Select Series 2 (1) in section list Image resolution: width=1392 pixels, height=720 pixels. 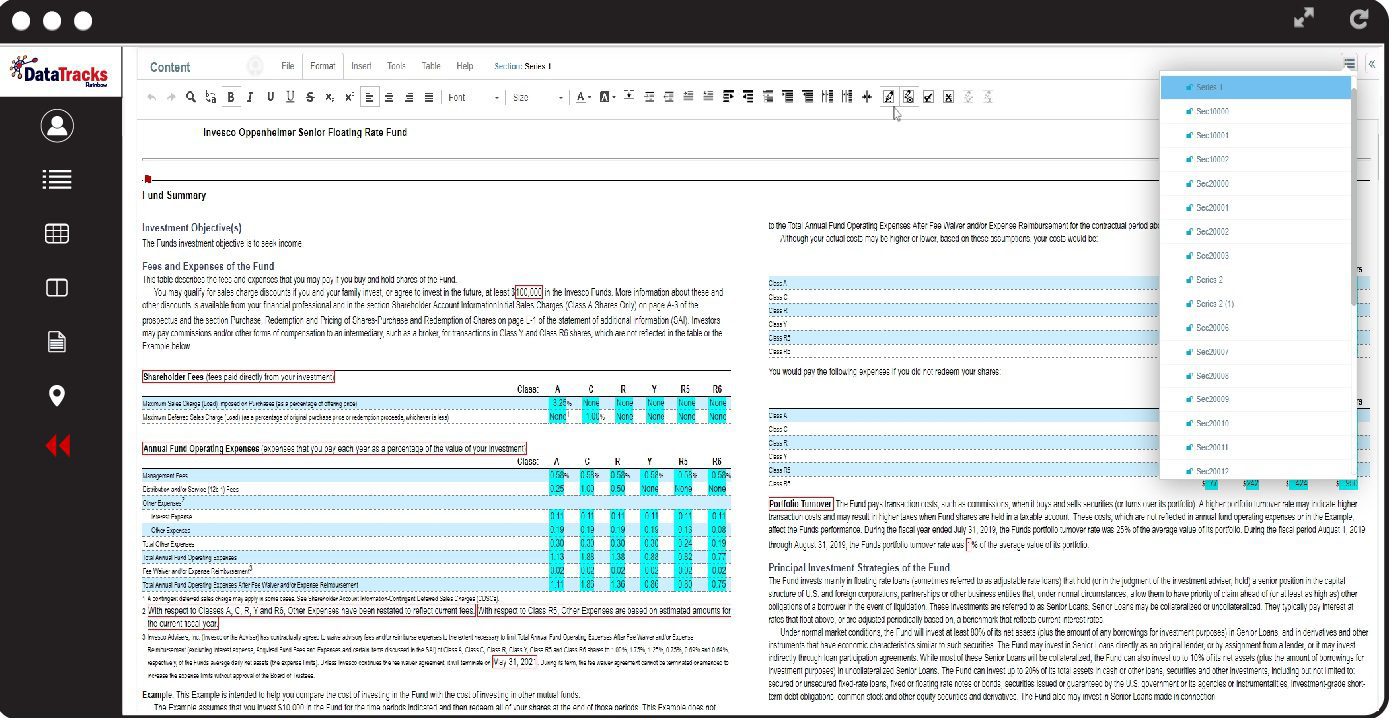pos(1255,304)
